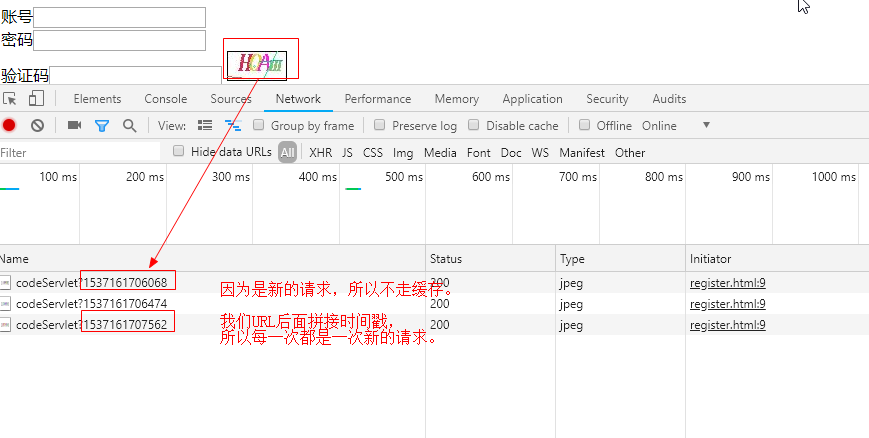This screenshot has width=869, height=438.
Task: Select request codeServlet?1537161706068
Action: pos(91,283)
